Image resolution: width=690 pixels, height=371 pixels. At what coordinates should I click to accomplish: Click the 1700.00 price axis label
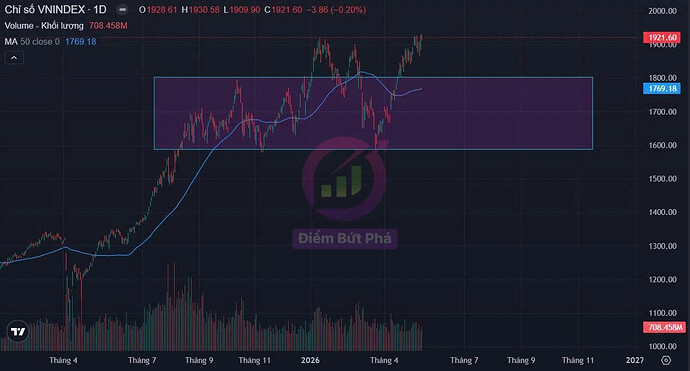[662, 112]
